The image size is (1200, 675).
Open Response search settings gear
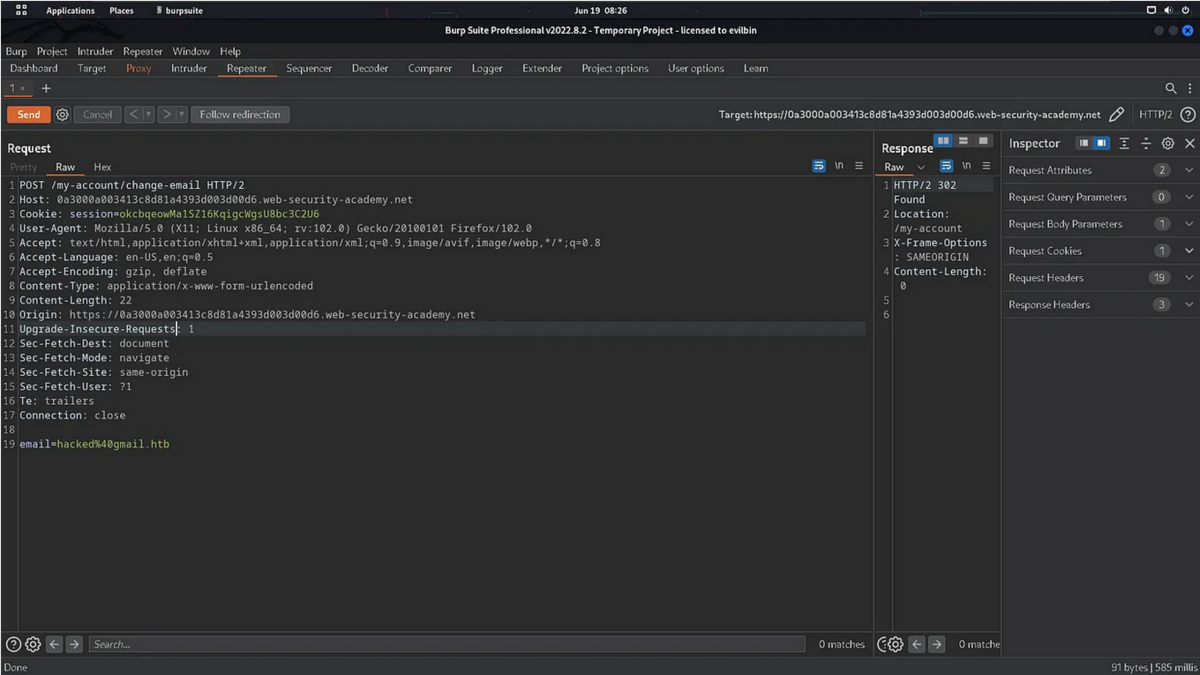[x=896, y=645]
